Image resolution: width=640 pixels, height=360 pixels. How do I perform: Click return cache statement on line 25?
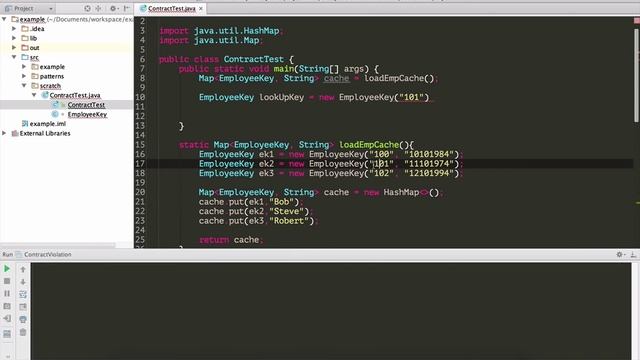click(x=231, y=240)
